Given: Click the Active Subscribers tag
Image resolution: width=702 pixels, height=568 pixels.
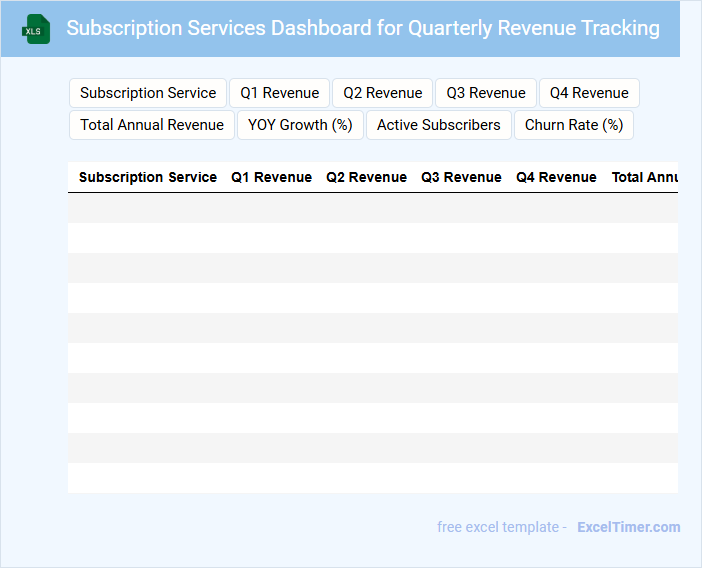Looking at the screenshot, I should (438, 125).
